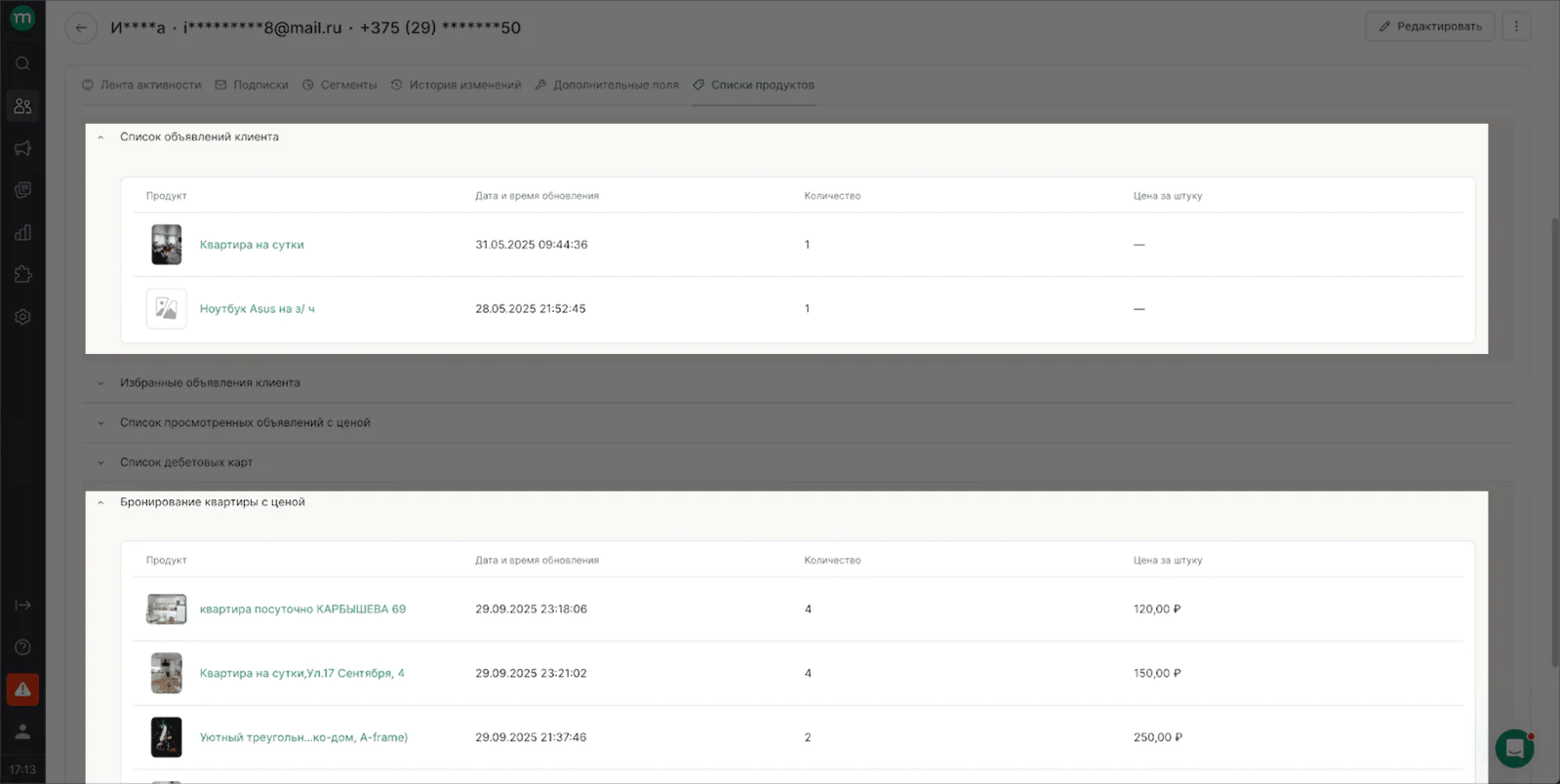
Task: Click the Редактировать button
Action: [1429, 27]
